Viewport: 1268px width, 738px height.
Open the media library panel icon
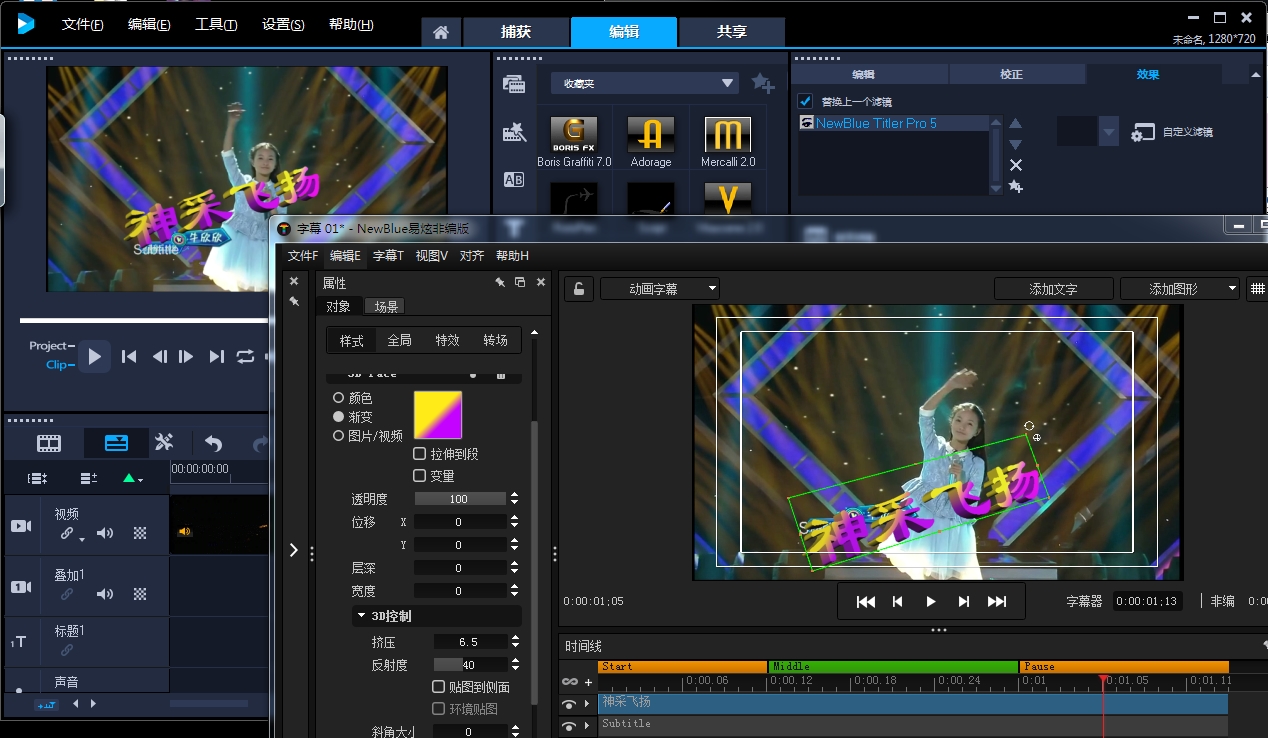(514, 85)
